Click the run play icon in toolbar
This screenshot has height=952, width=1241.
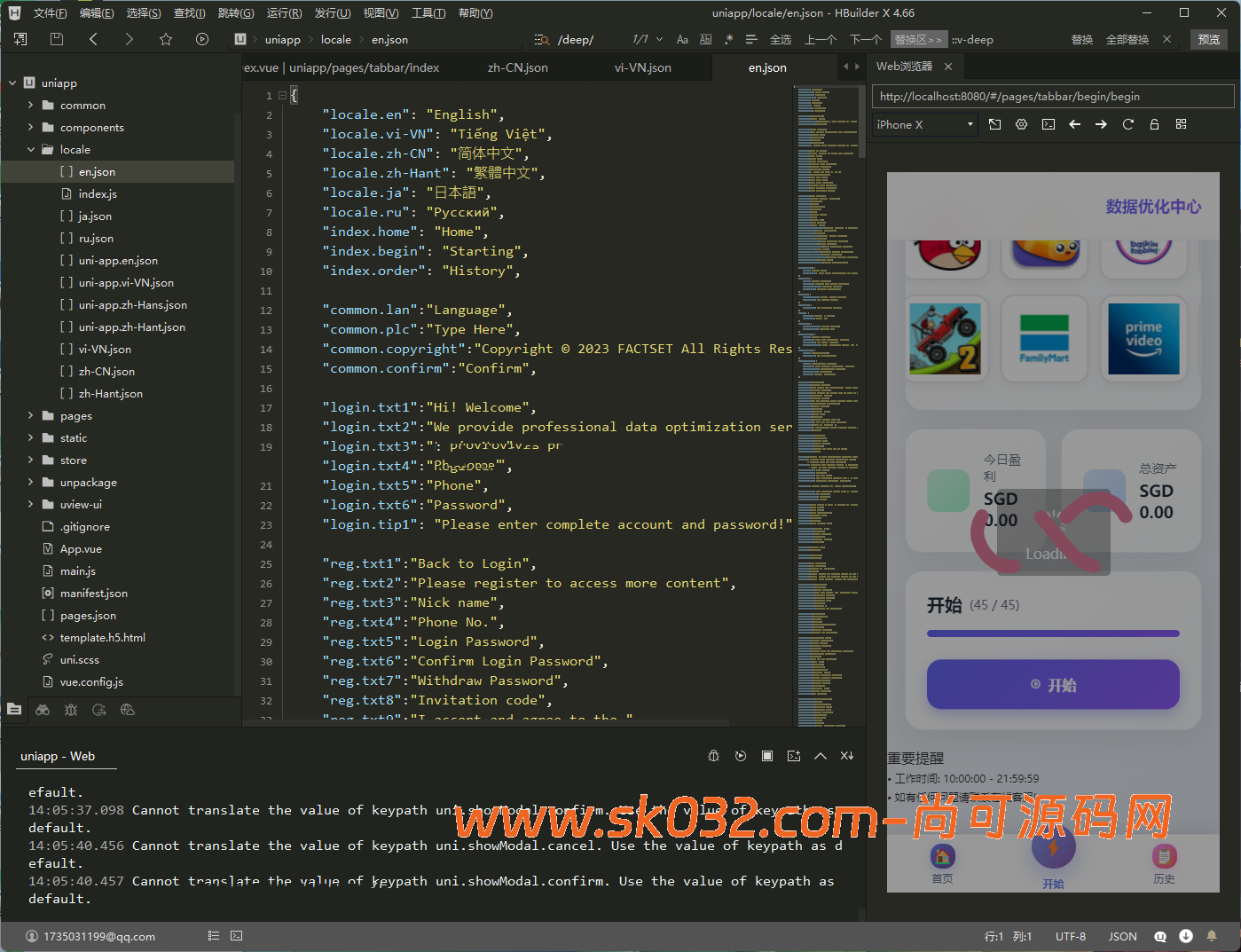point(202,39)
